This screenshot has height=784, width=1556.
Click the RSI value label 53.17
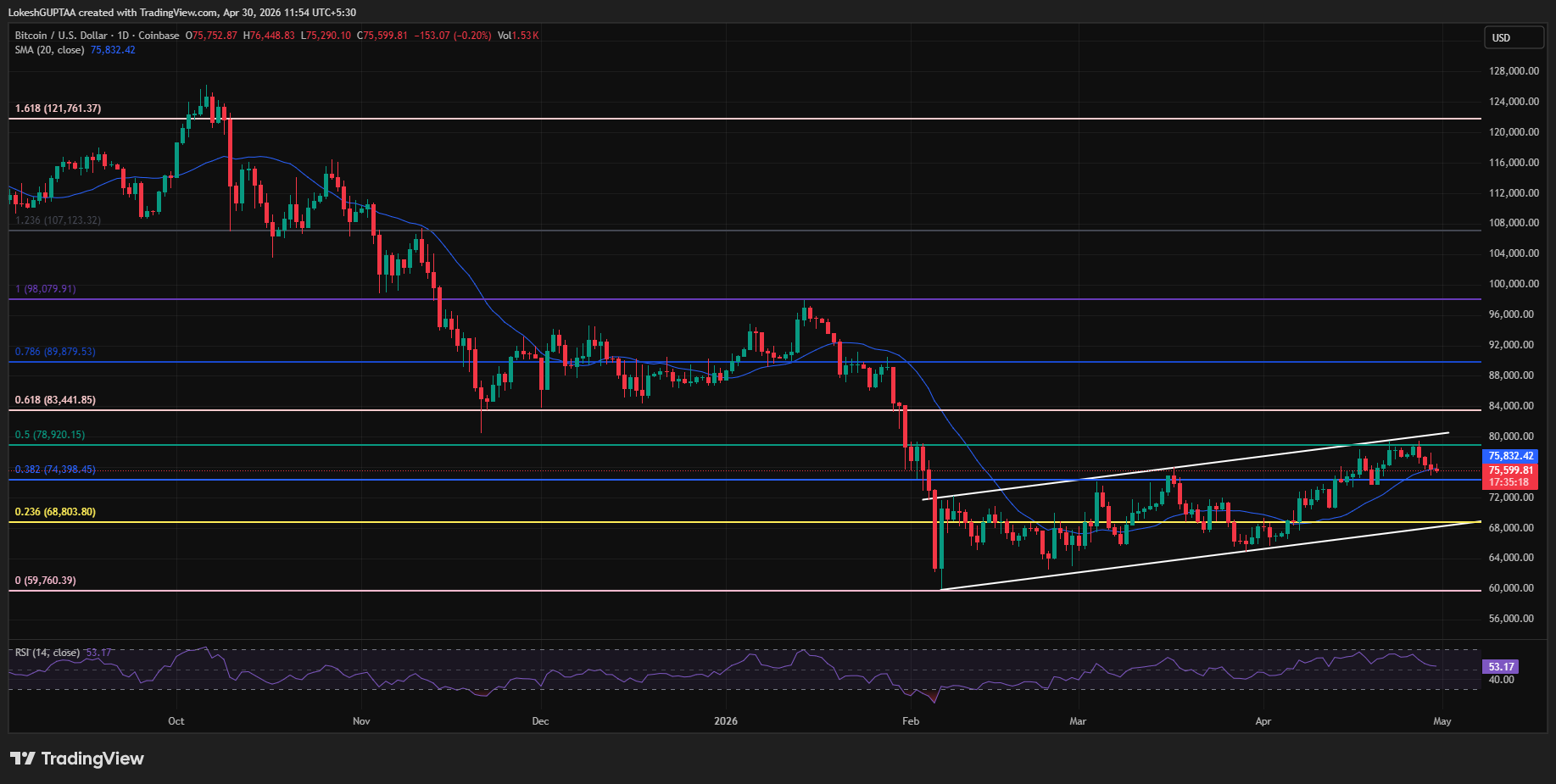(1499, 667)
